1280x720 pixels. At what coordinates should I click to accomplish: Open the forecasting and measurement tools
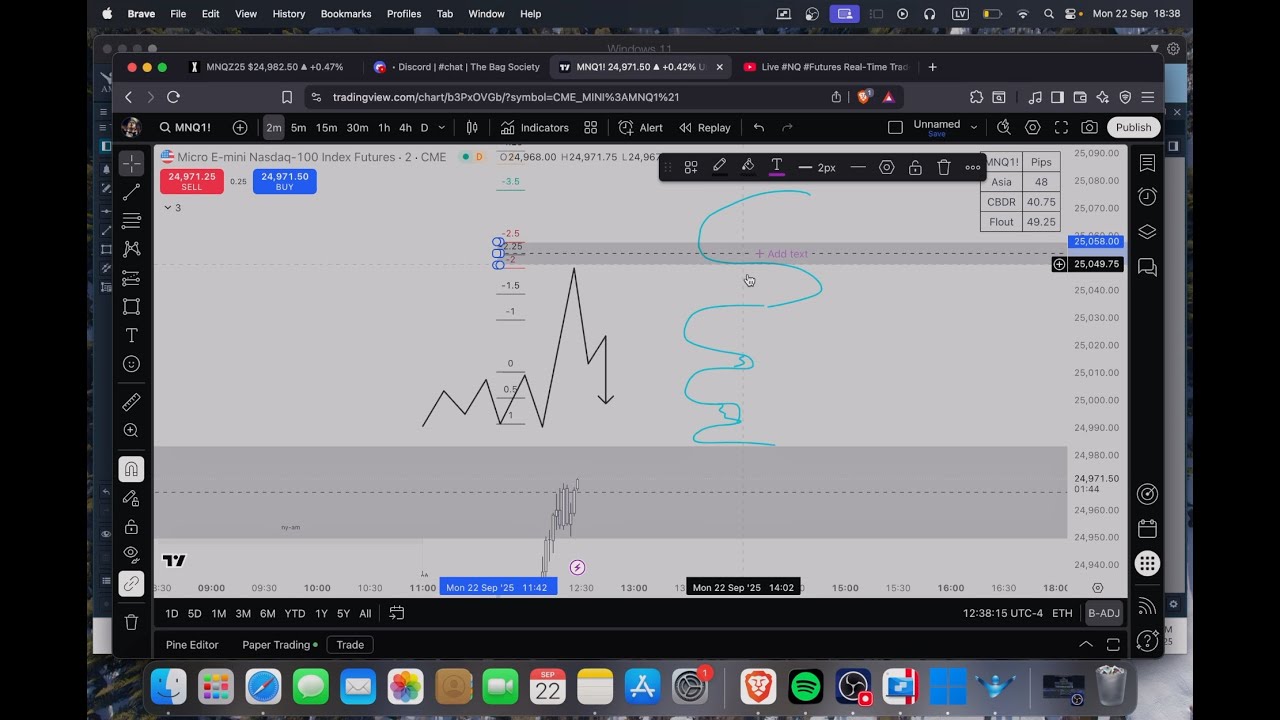[131, 278]
